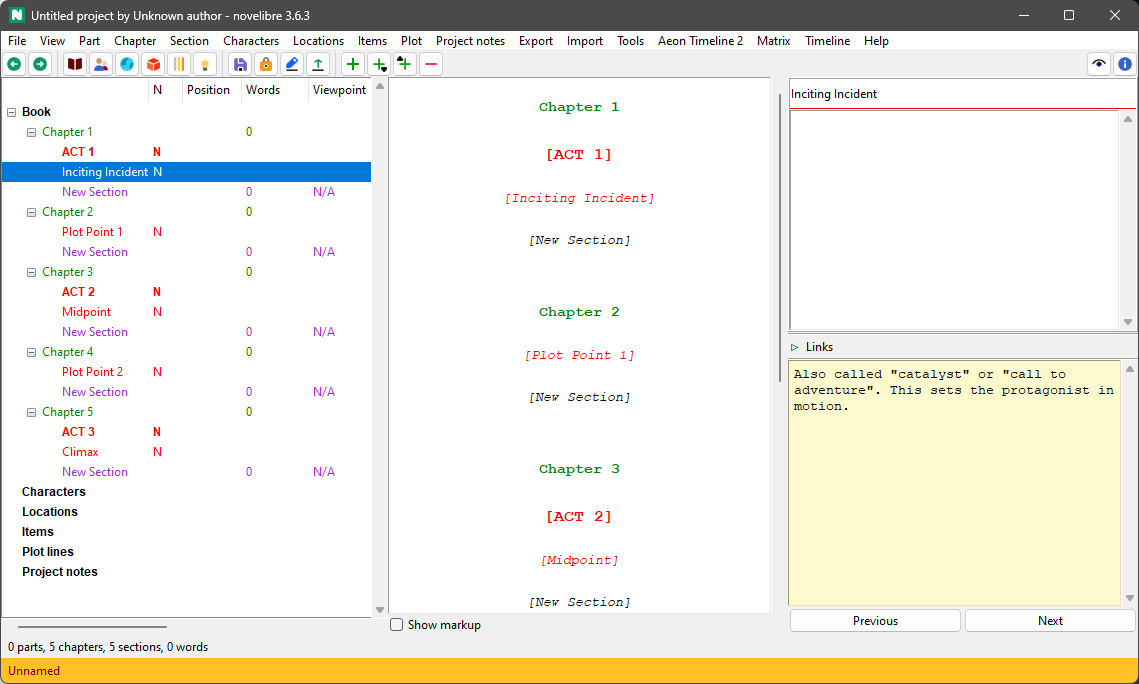Collapse Chapter 5 in the tree
This screenshot has width=1139, height=684.
31,411
